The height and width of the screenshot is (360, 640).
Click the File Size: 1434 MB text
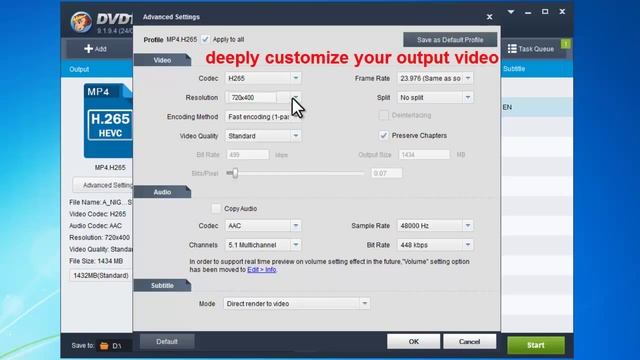point(96,261)
